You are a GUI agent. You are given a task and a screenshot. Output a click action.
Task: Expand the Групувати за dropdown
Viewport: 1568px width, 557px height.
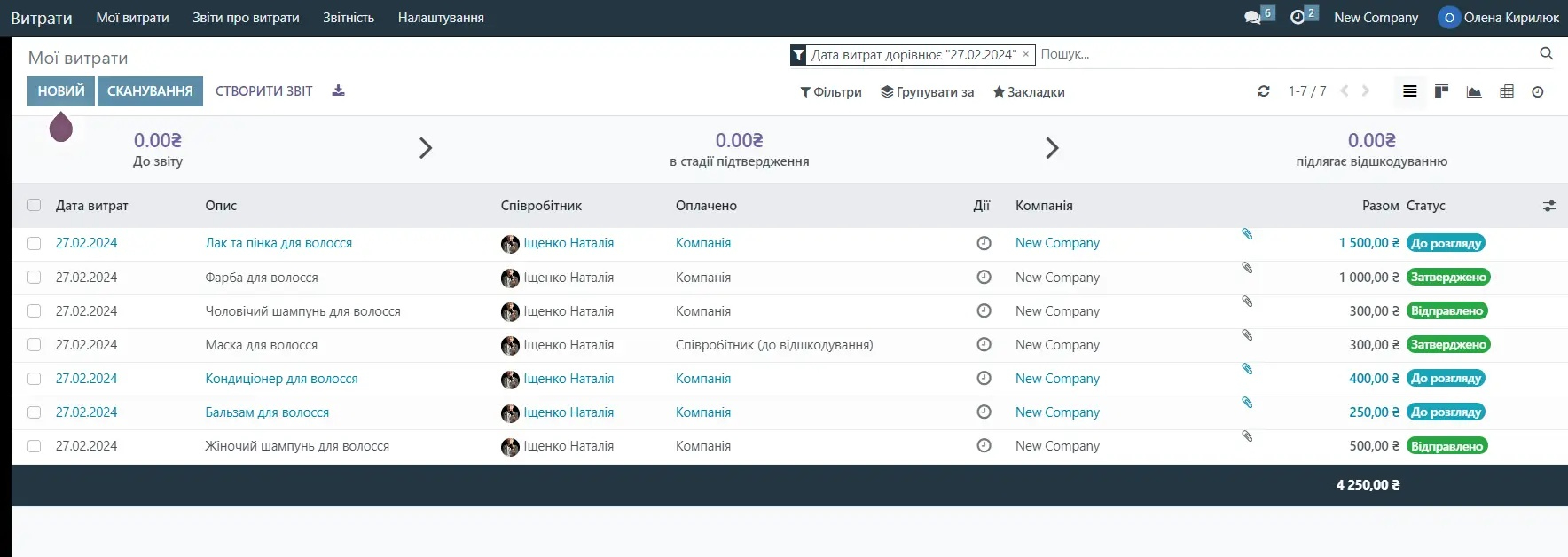[x=927, y=92]
